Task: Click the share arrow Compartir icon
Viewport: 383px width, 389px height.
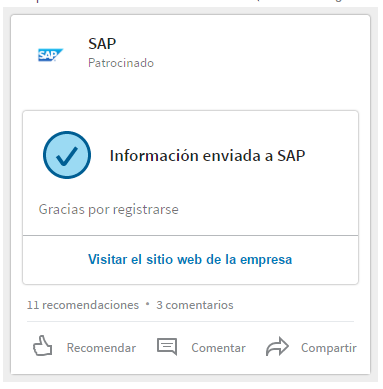Action: (x=277, y=347)
